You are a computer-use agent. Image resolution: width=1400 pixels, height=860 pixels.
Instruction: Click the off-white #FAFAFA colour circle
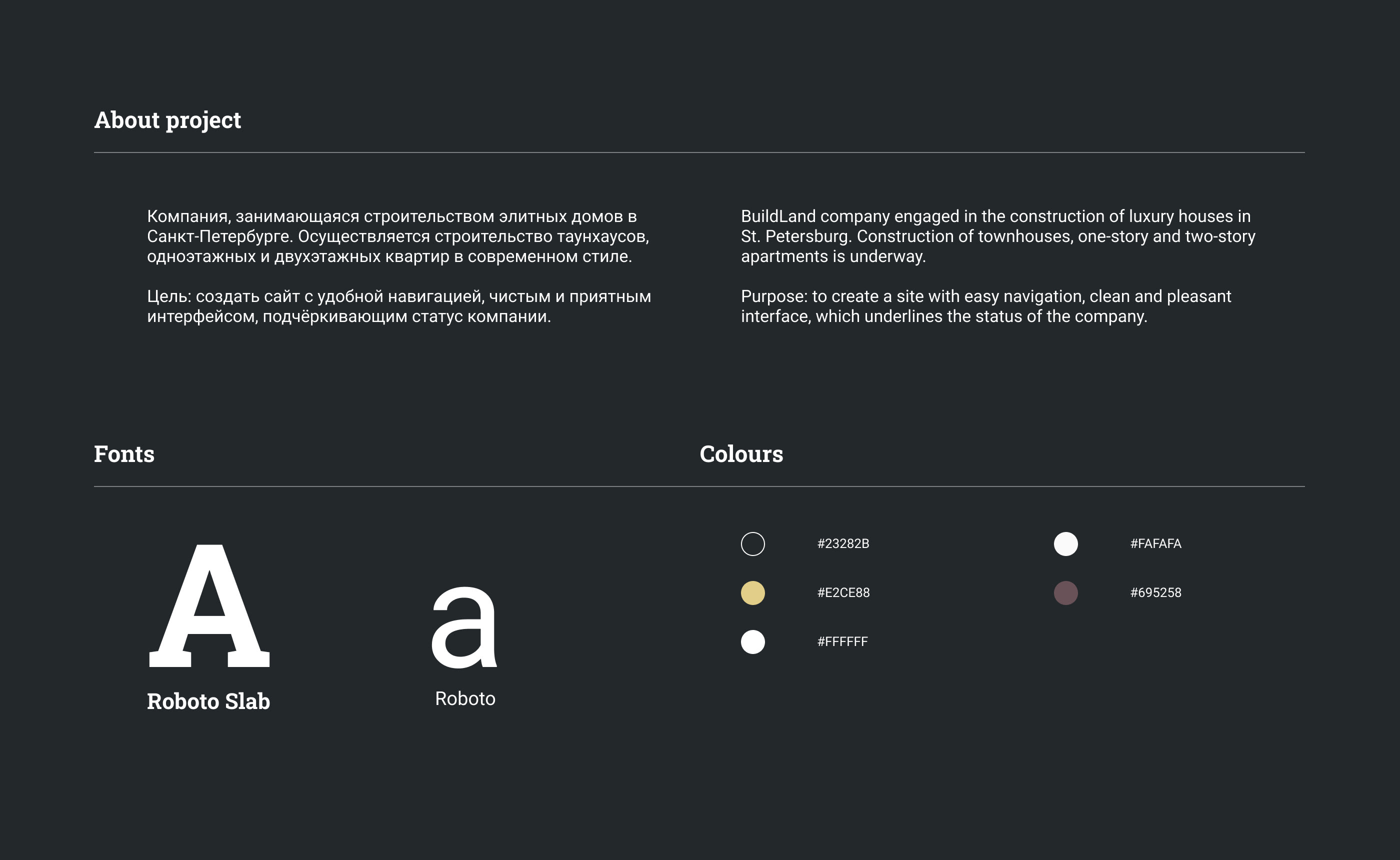tap(1065, 544)
